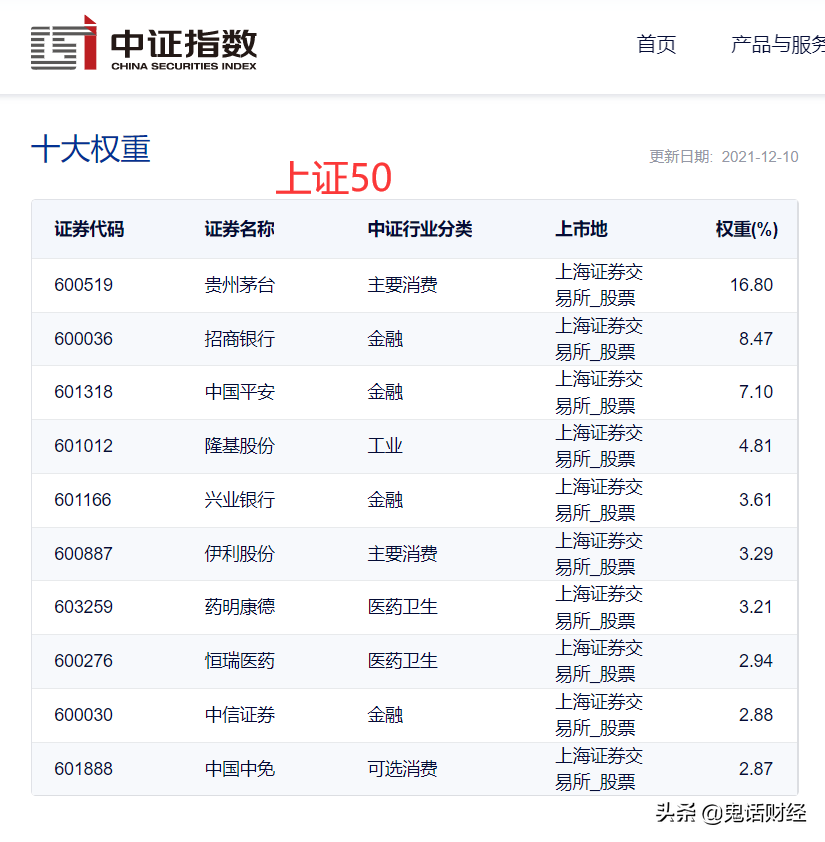Click the 十大权重 heading
825x842 pixels.
tap(90, 149)
